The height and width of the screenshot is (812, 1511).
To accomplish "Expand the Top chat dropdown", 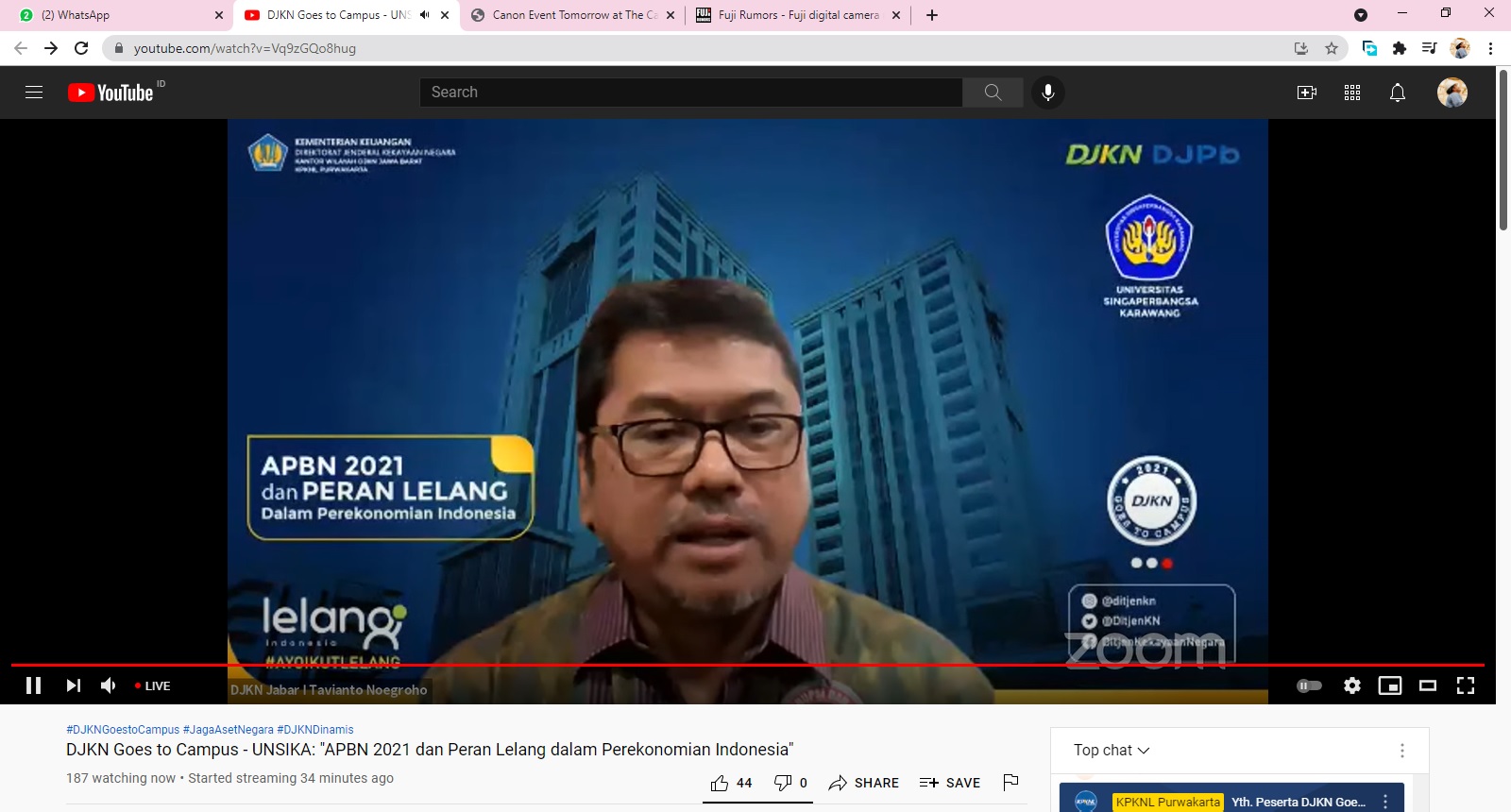I will click(1112, 750).
